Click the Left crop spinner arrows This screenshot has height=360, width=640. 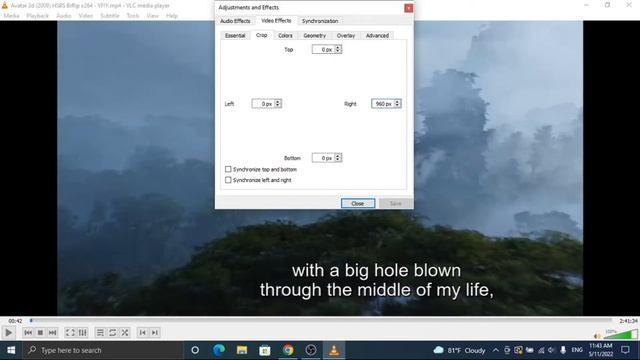[278, 104]
